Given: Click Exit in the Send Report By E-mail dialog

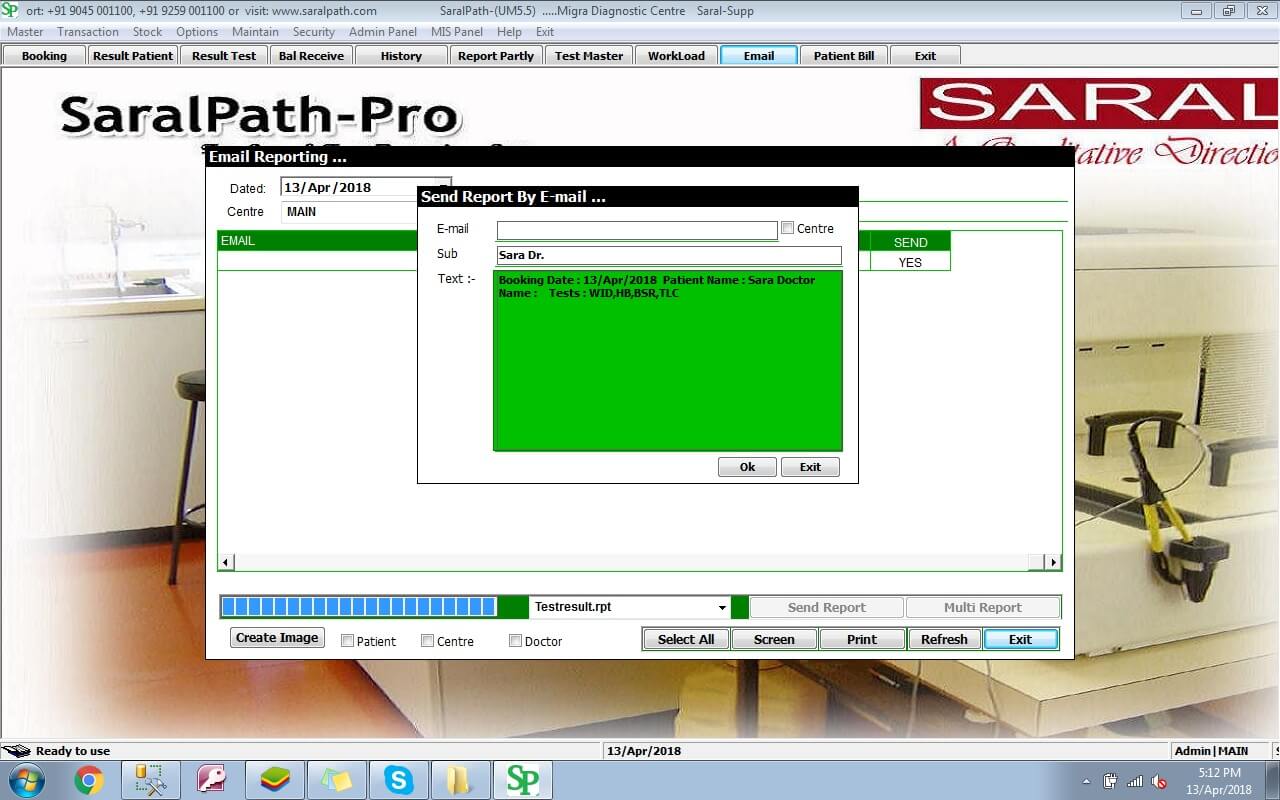Looking at the screenshot, I should (x=810, y=467).
